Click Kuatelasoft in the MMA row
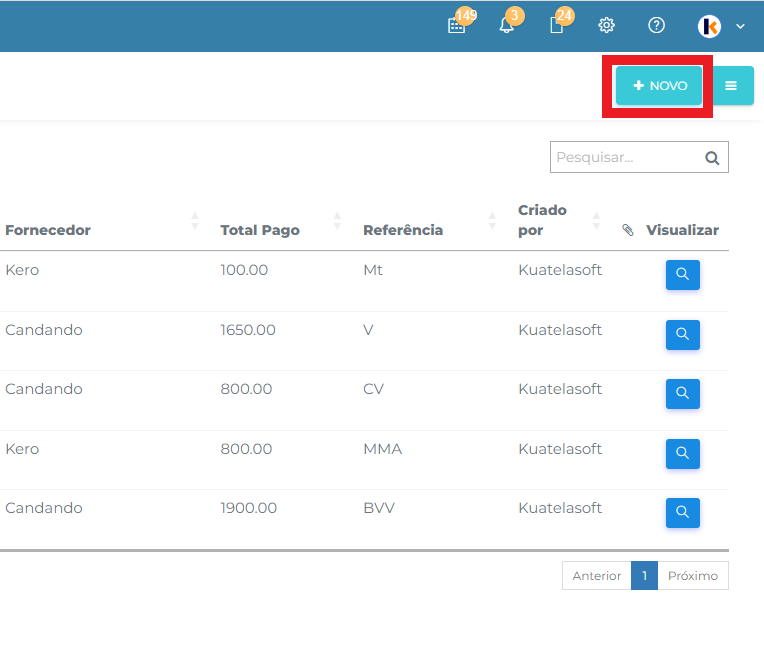Screen dimensions: 764x649 tap(560, 449)
